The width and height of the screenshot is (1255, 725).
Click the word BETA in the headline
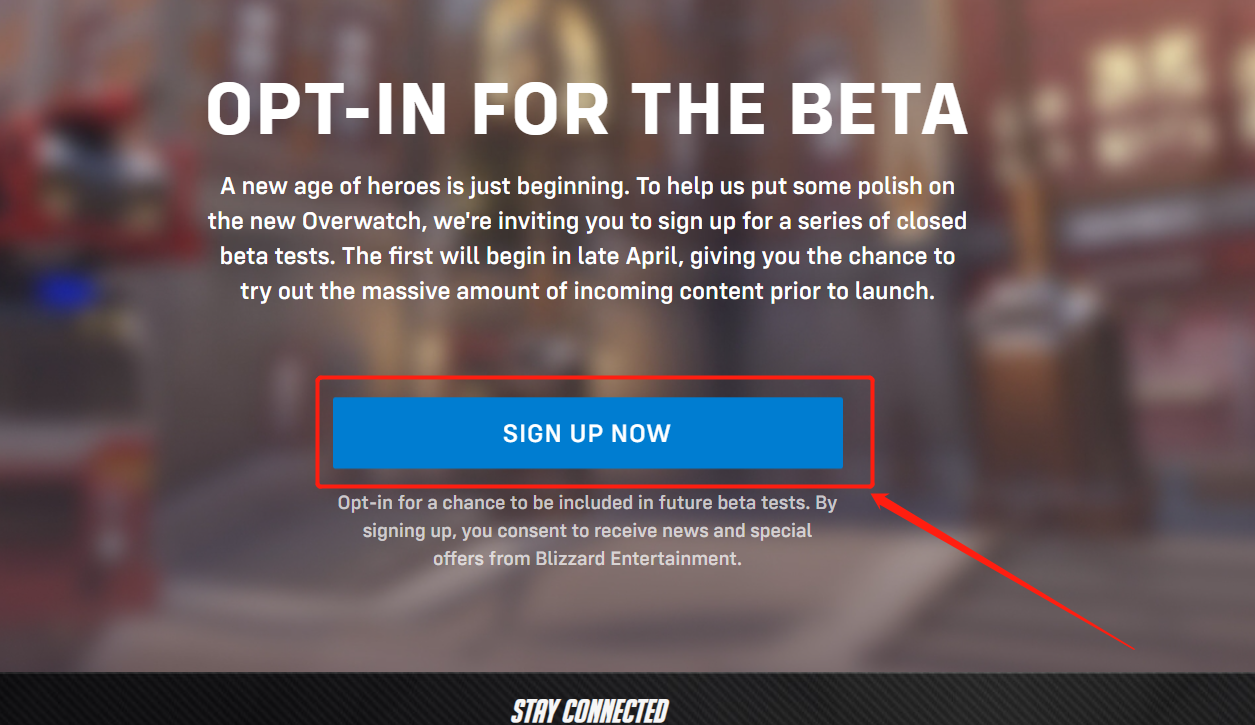[x=880, y=109]
